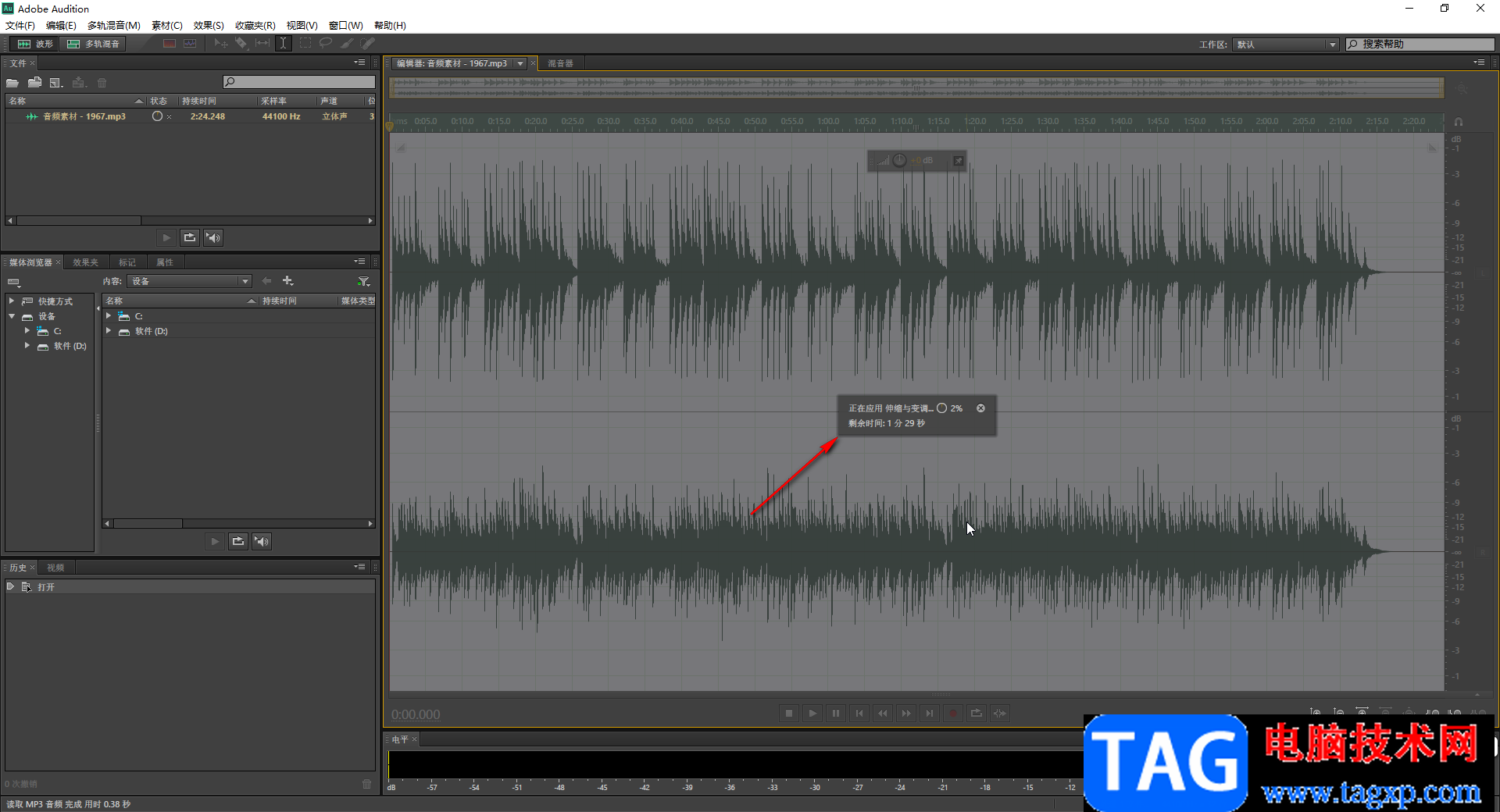Click Fast Forward transport button
The width and height of the screenshot is (1500, 812).
point(906,713)
